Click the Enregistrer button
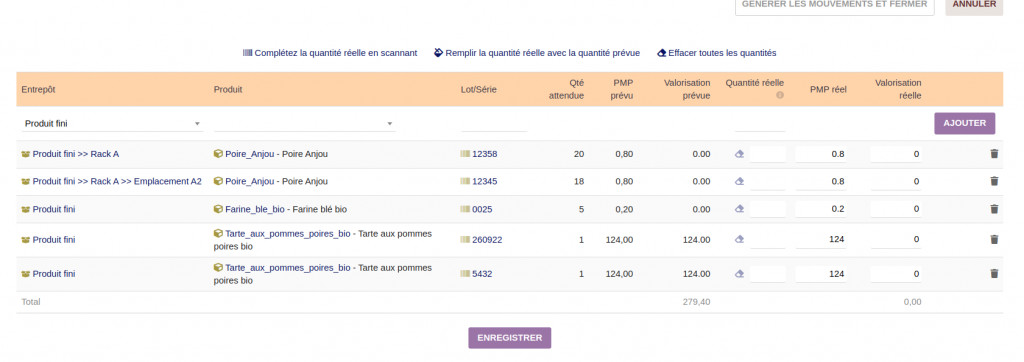Screen dimensions: 1024x362 pyautogui.click(x=509, y=338)
